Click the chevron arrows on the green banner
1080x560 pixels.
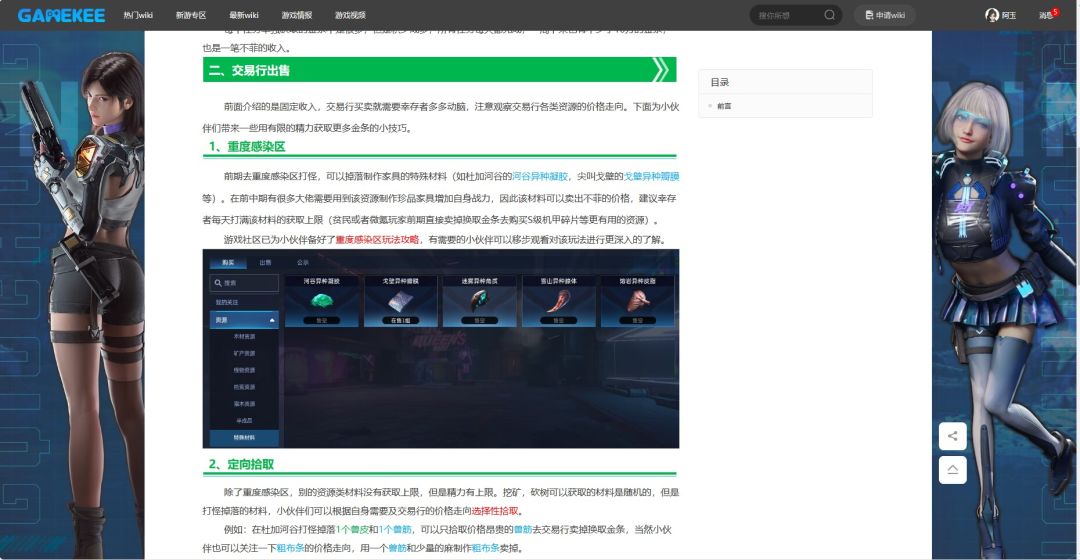660,70
